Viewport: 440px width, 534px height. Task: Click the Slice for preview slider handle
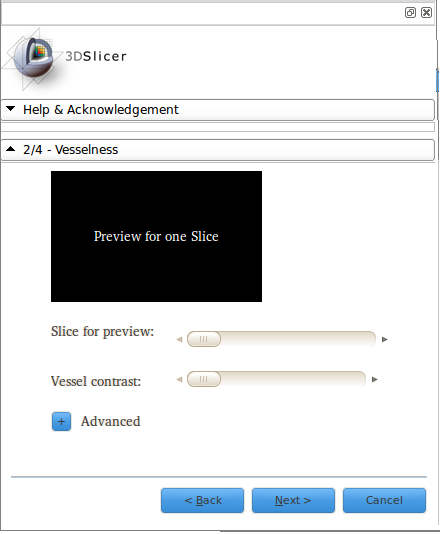[204, 339]
